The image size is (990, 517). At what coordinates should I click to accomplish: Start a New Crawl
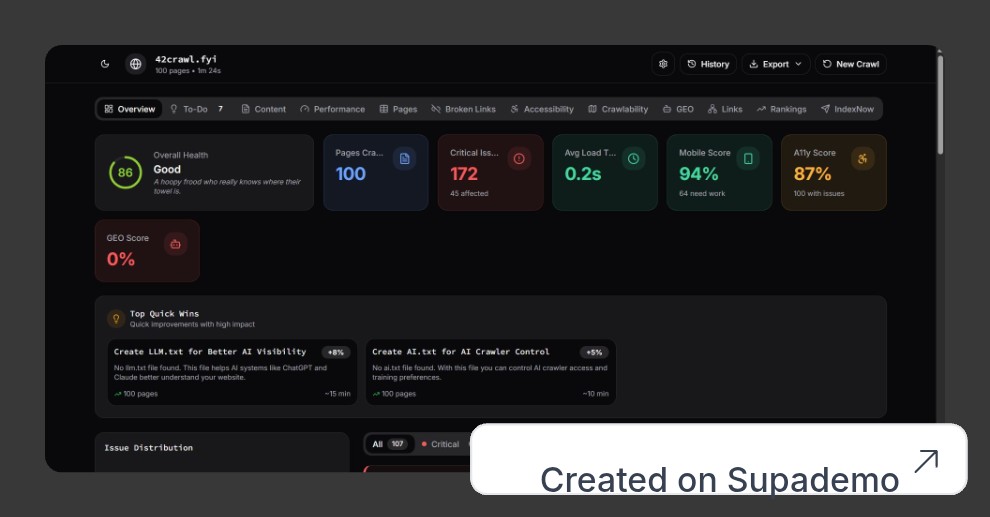850,64
